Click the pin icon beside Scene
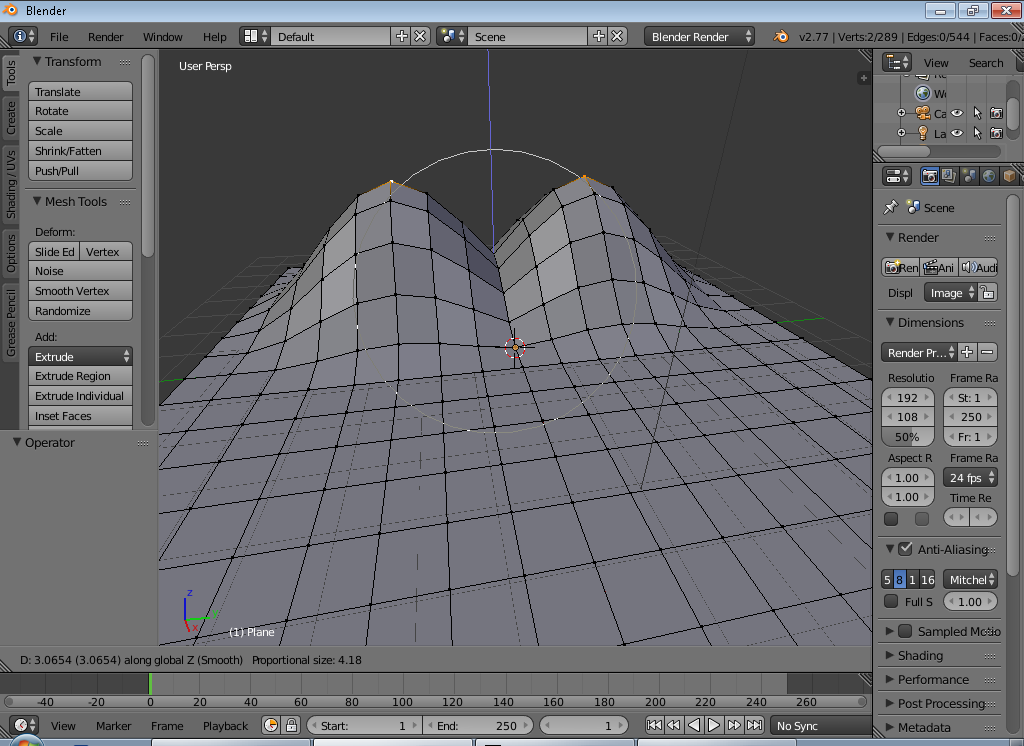The image size is (1024, 746). 891,207
